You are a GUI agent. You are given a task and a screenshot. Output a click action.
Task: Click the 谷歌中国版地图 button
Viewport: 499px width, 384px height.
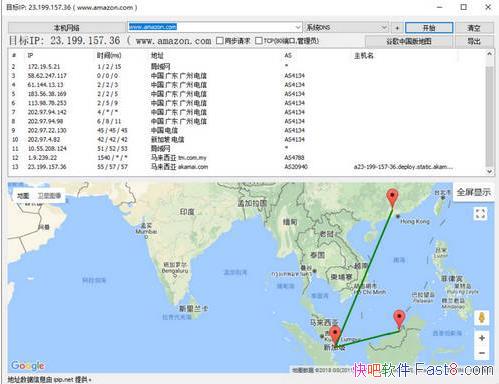coord(409,41)
